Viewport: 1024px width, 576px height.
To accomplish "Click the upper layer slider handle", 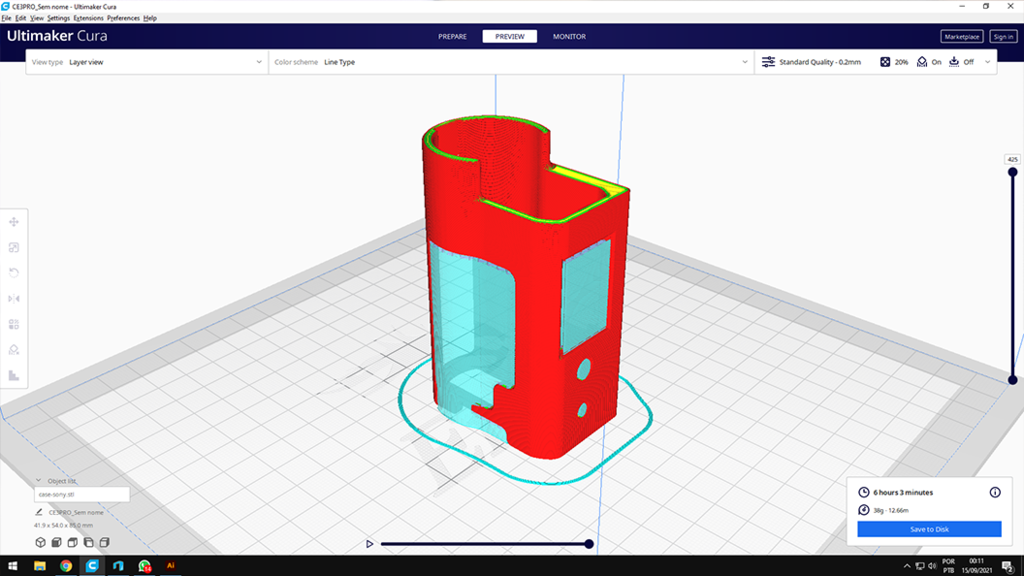I will pos(1012,172).
